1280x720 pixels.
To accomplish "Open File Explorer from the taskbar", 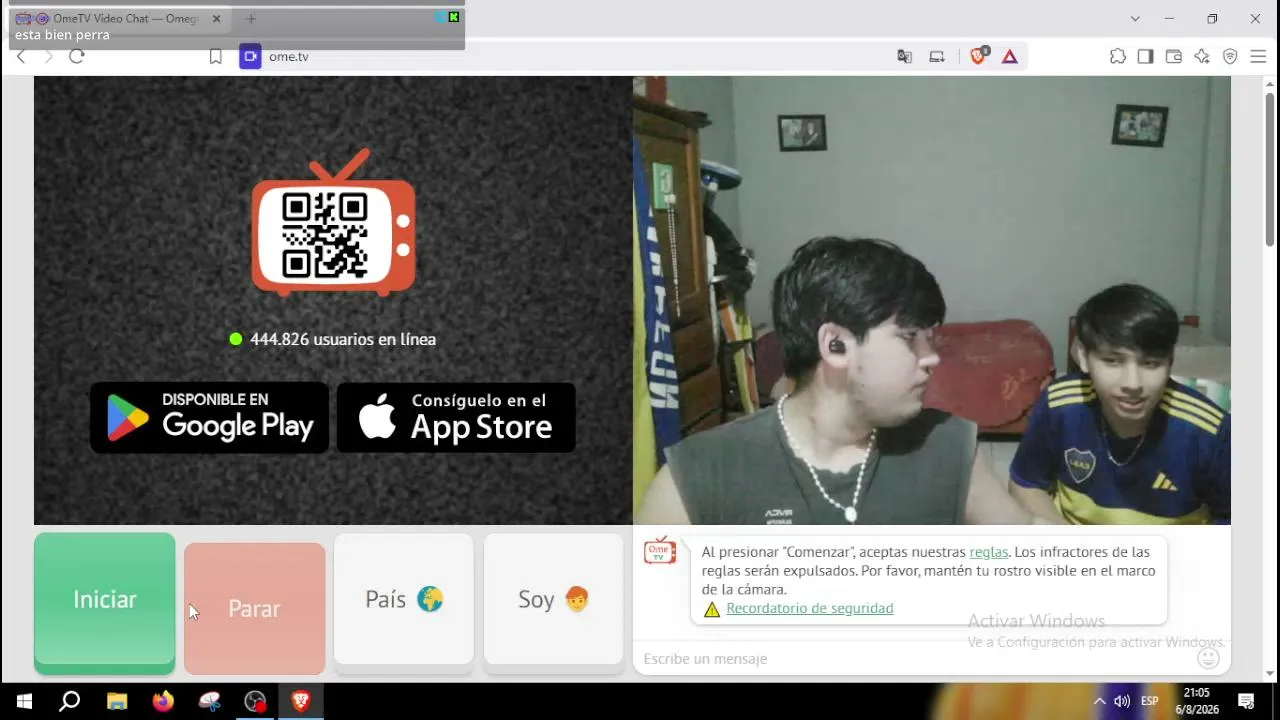I will coord(117,701).
